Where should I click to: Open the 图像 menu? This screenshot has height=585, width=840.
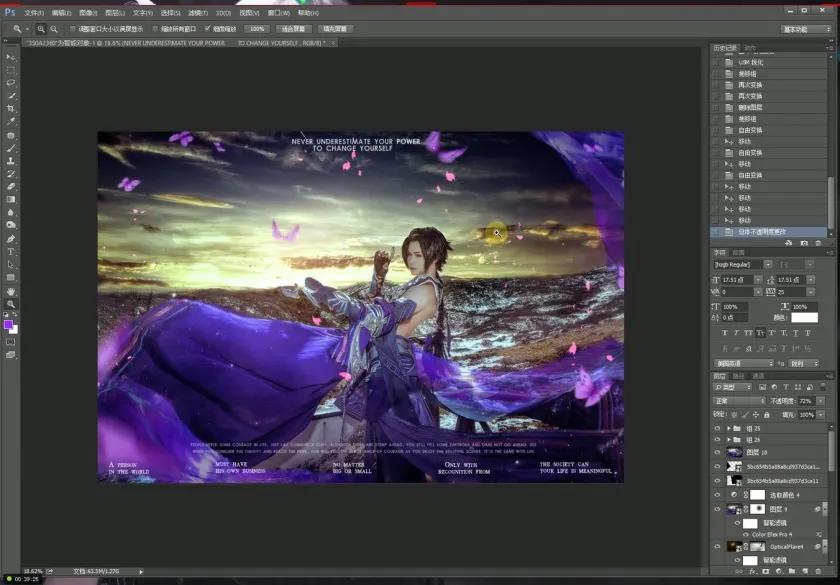87,13
